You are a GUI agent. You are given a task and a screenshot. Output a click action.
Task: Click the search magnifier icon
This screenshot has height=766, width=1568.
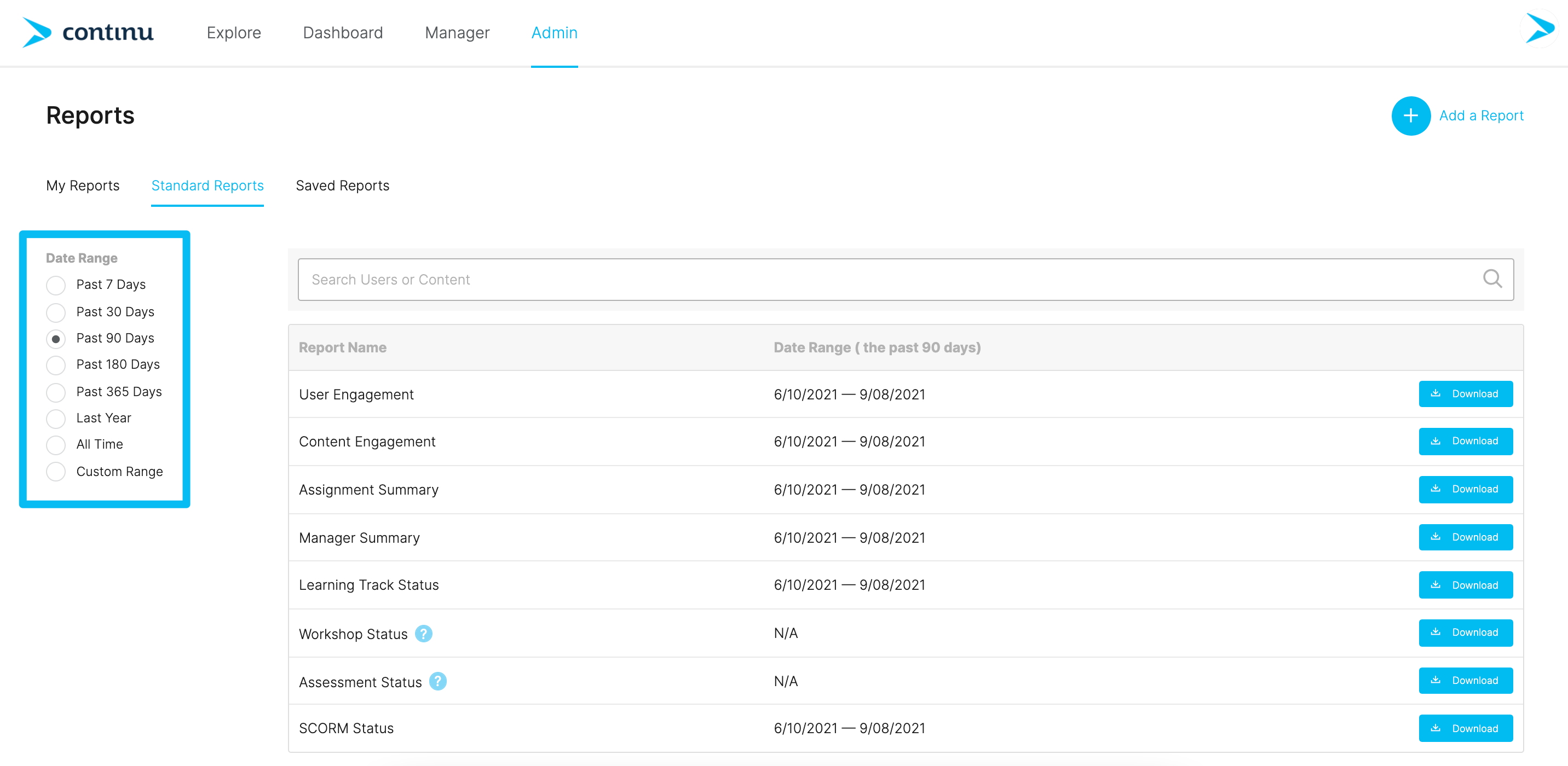1492,279
